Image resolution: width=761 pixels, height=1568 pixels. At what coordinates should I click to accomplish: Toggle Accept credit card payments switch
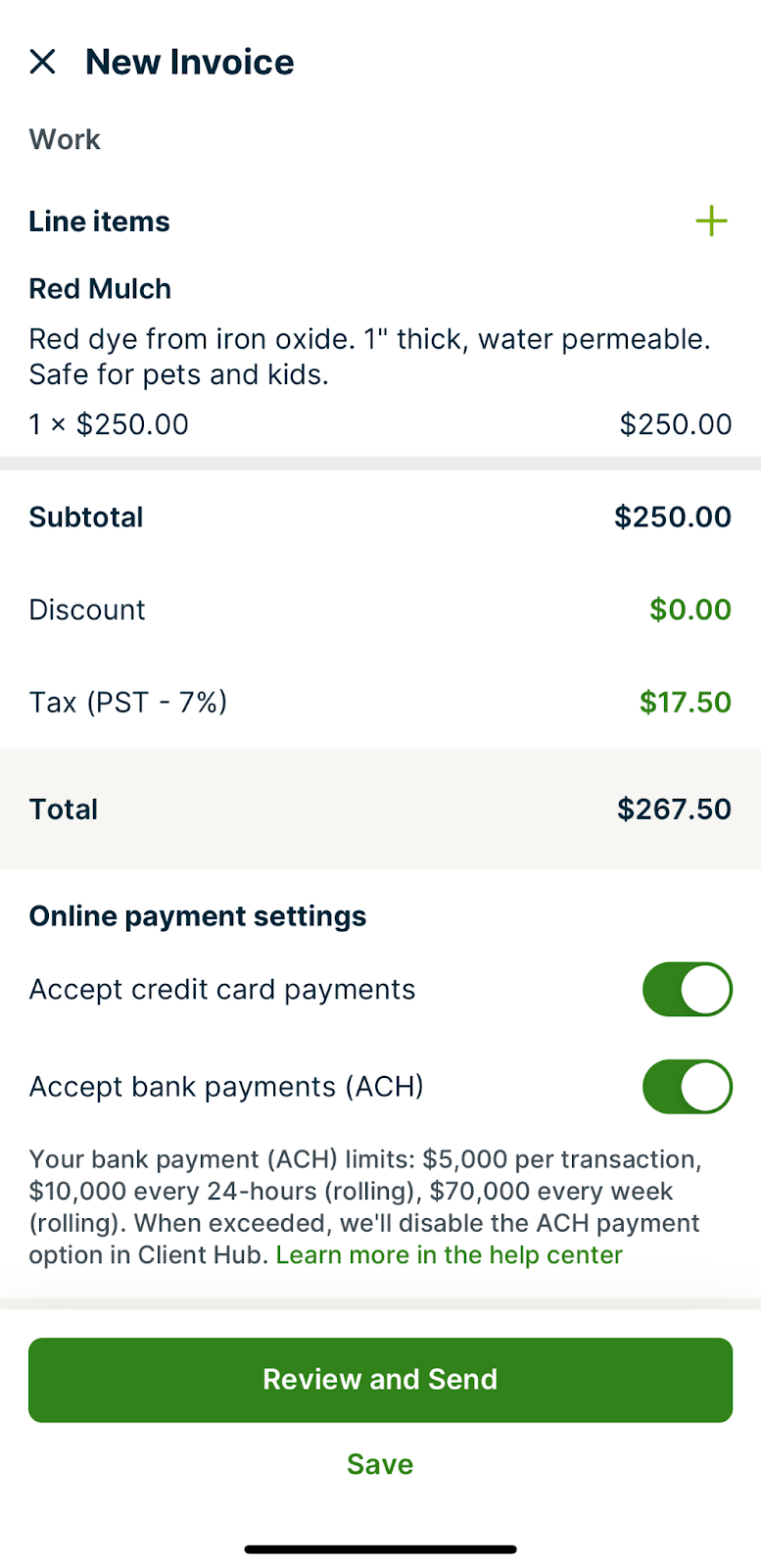tap(687, 990)
